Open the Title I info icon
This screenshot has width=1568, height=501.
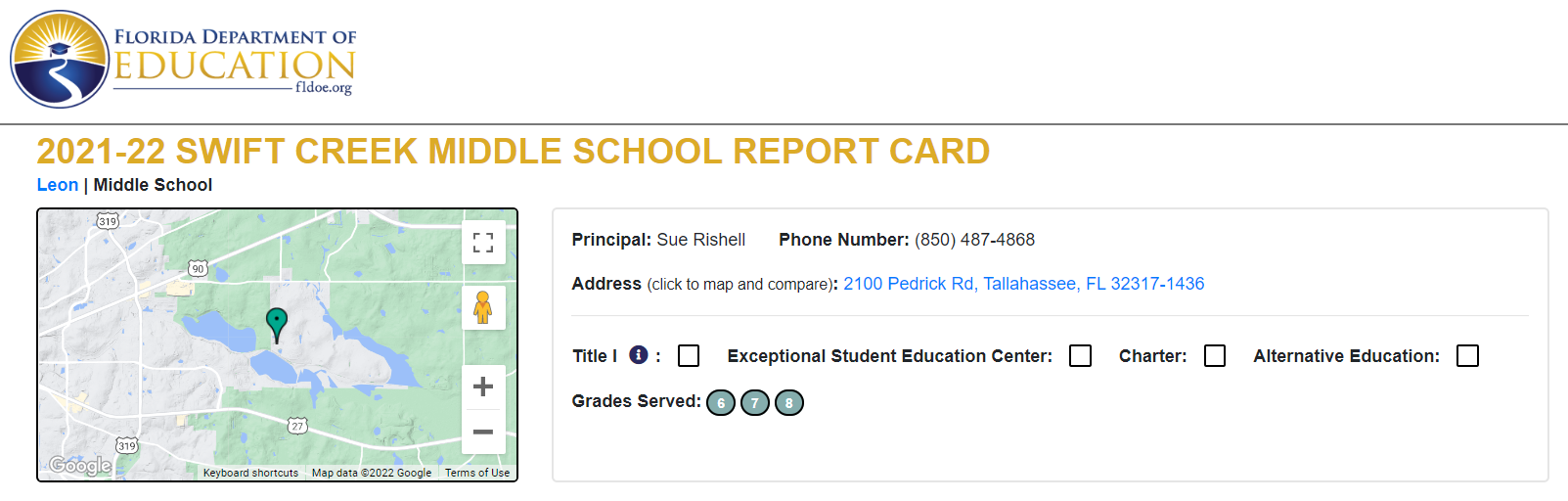[x=639, y=355]
